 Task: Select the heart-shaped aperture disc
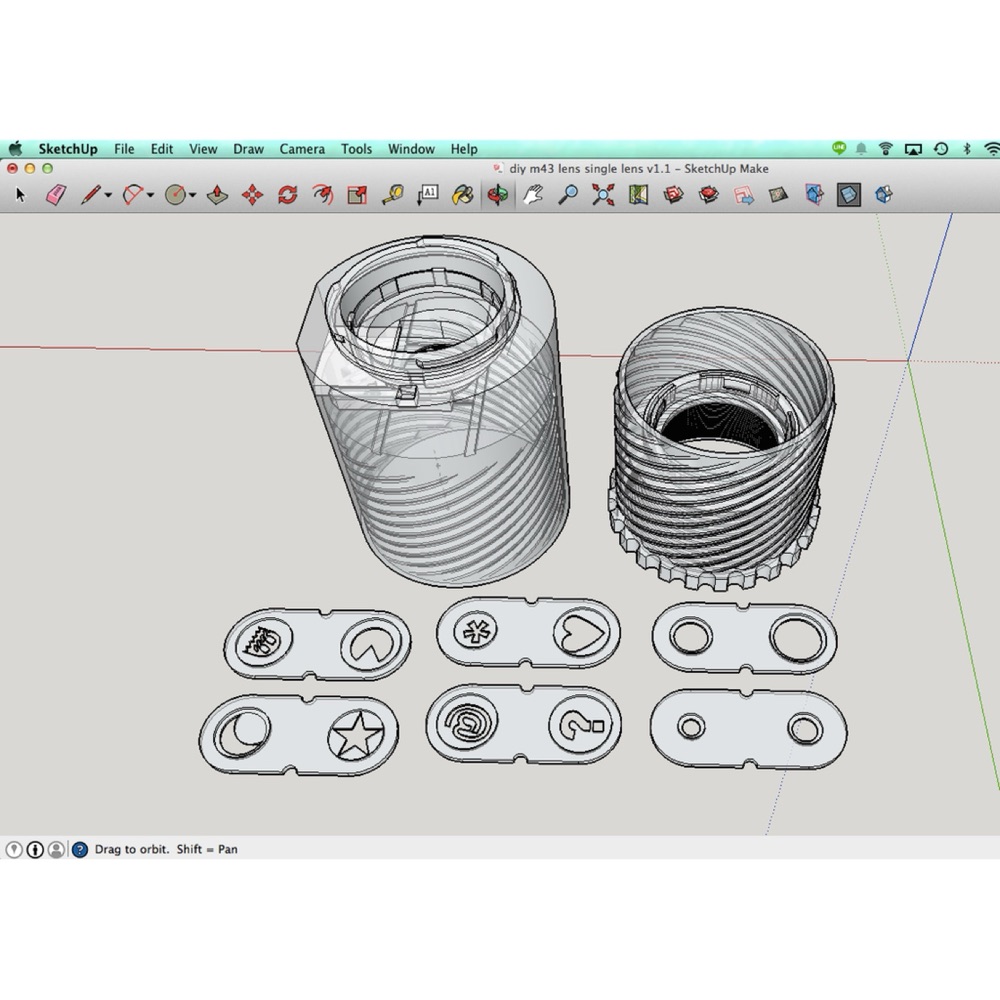tap(580, 633)
